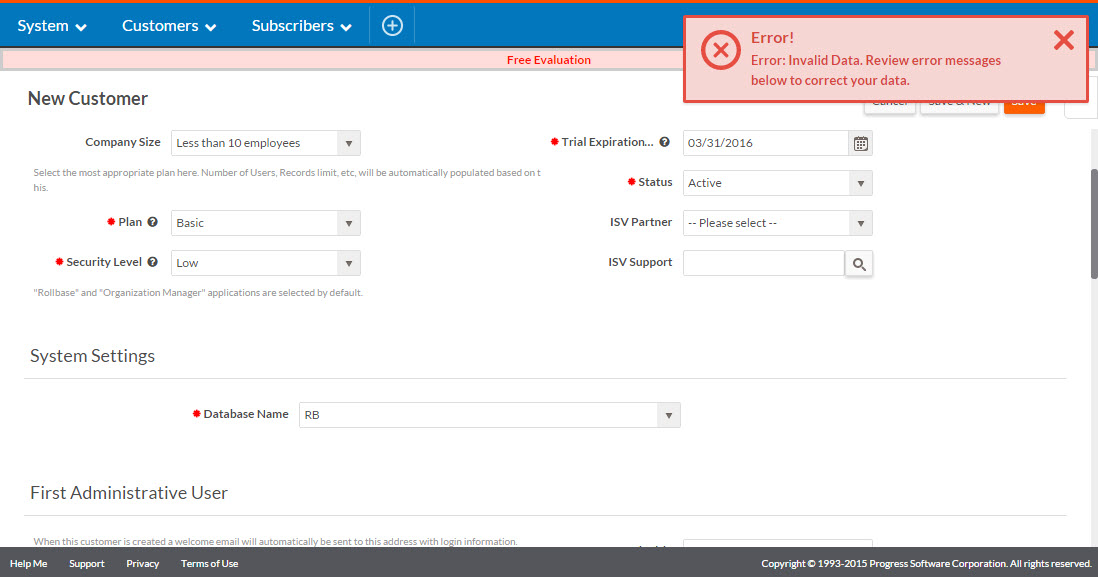Screen dimensions: 1098x577
Task: Show help for Security Level field
Action: coord(153,262)
